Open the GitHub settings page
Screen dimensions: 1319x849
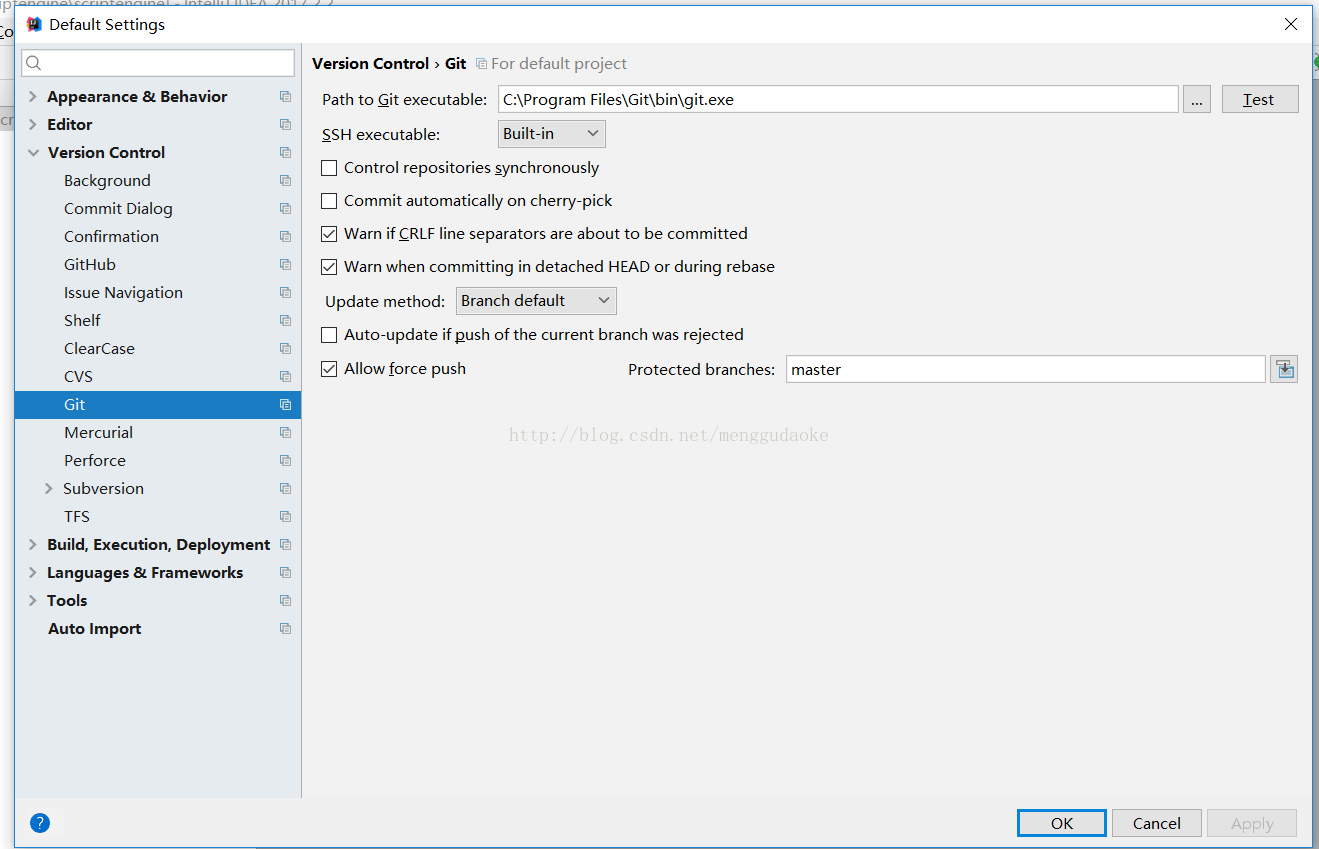coord(90,265)
